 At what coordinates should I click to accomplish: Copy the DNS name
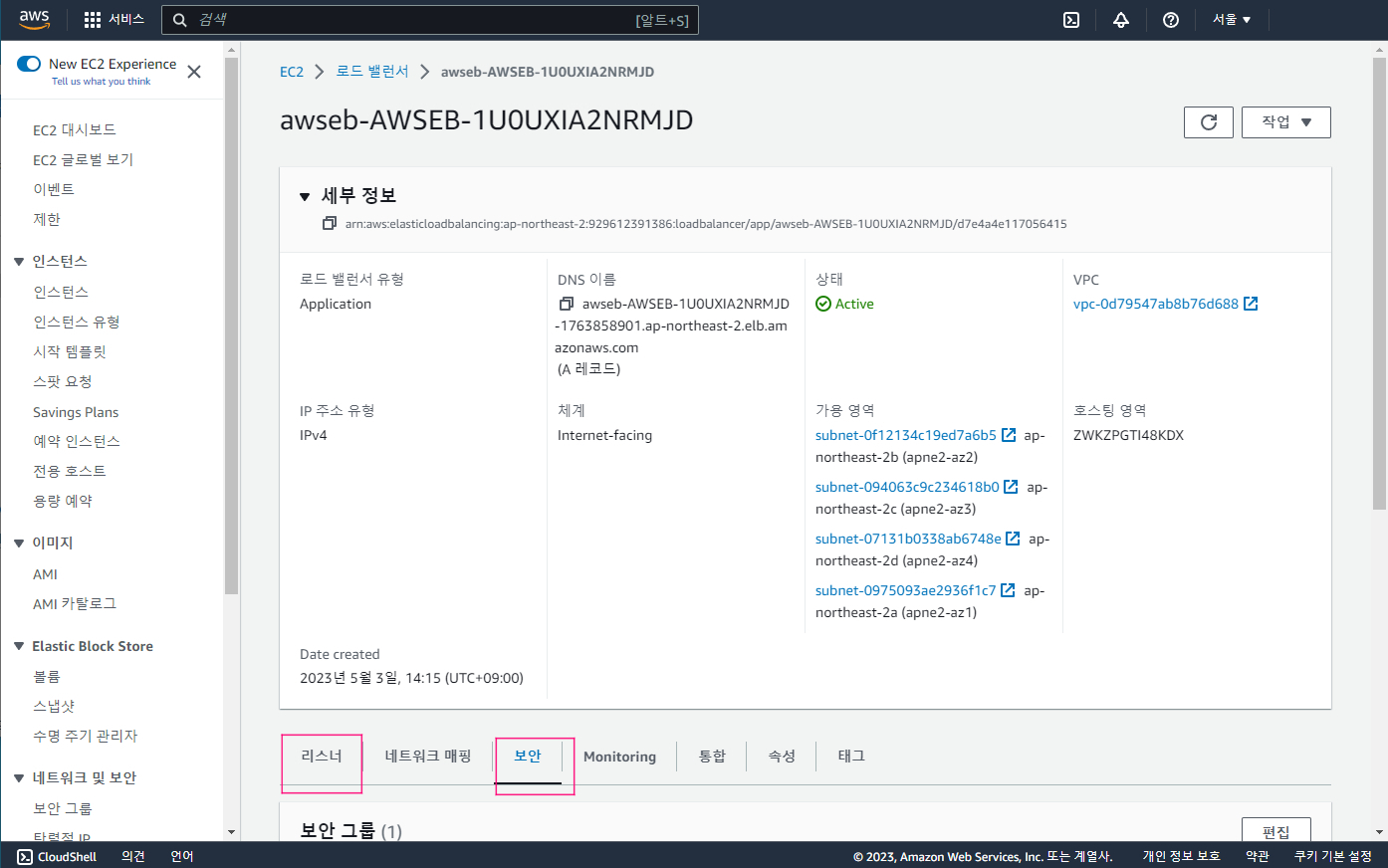[x=567, y=304]
